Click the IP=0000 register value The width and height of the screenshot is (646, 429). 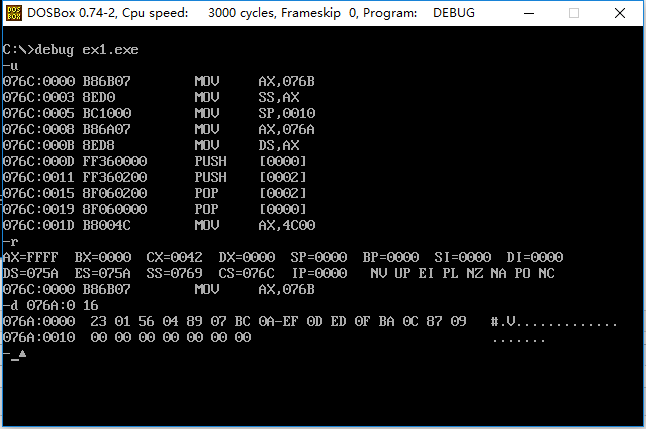(320, 274)
